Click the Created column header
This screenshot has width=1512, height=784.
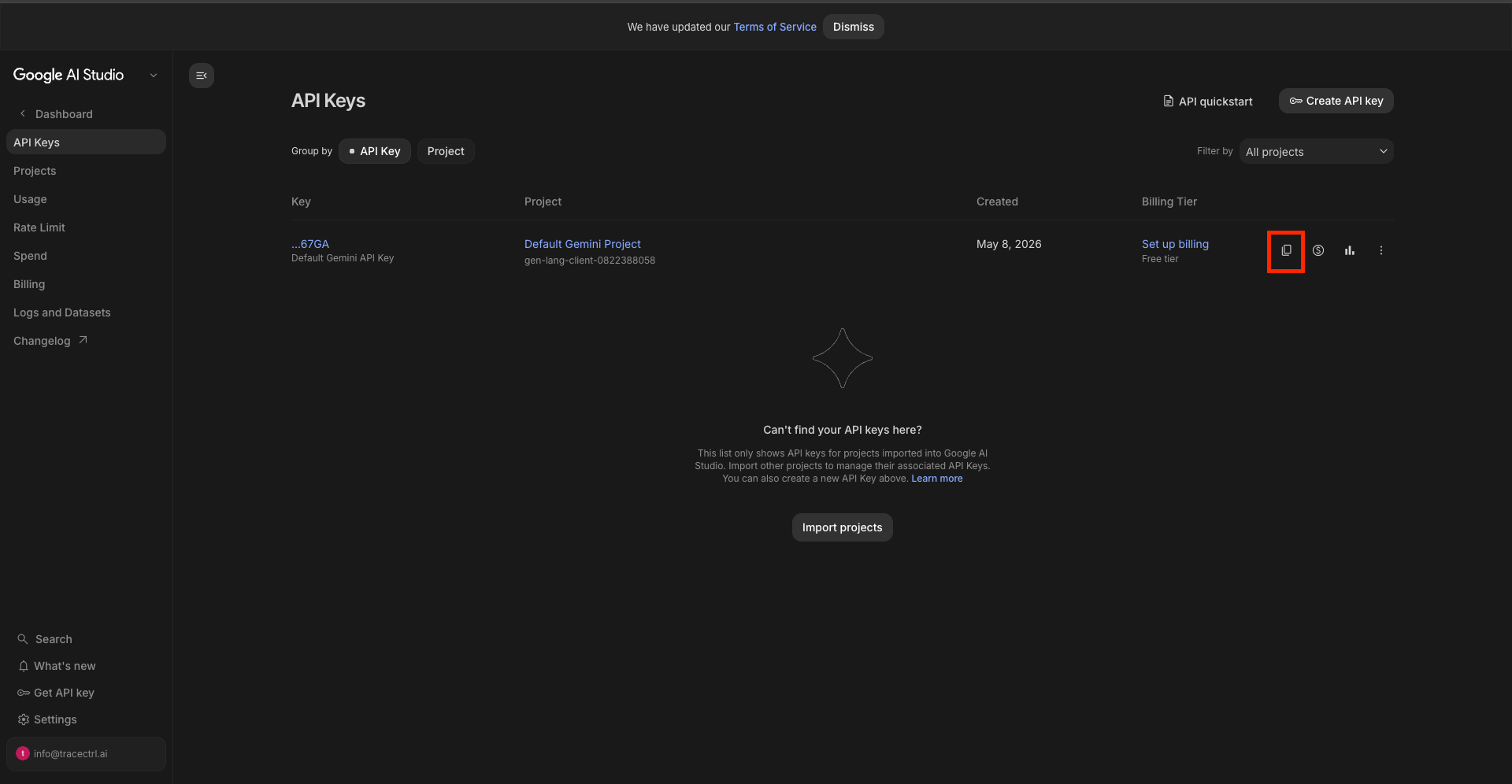(997, 202)
